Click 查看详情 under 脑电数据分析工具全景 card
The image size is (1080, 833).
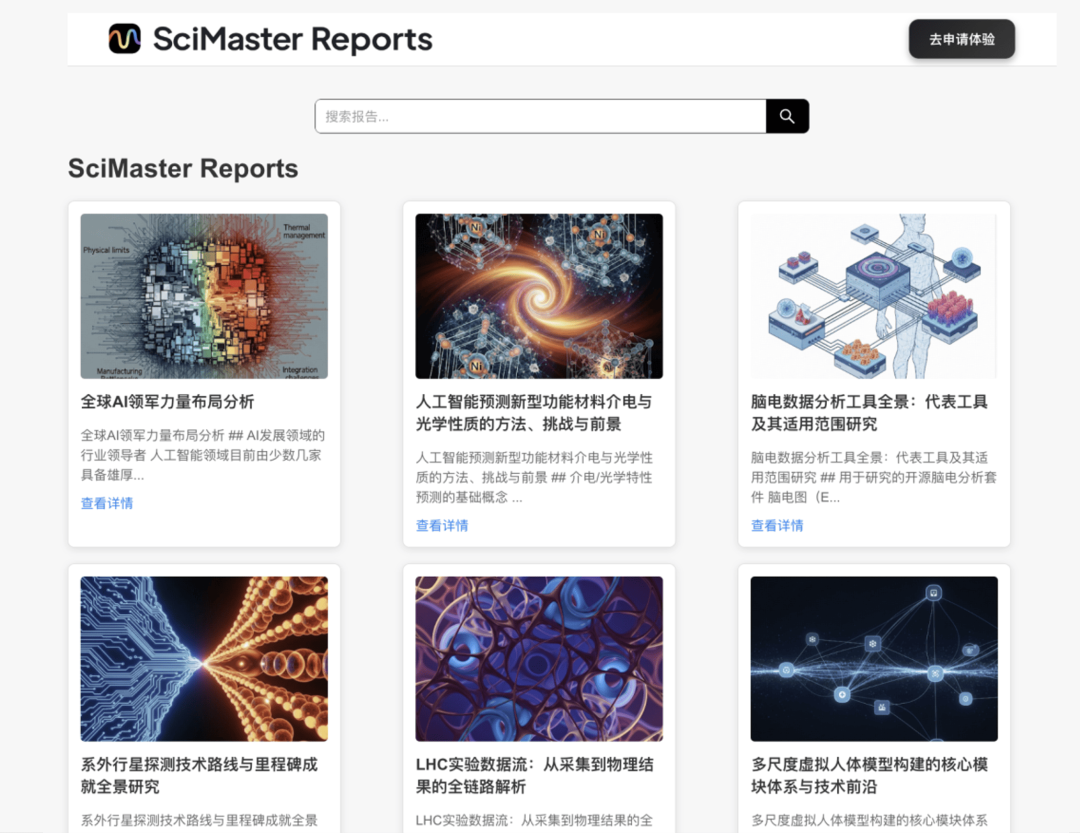(x=777, y=526)
